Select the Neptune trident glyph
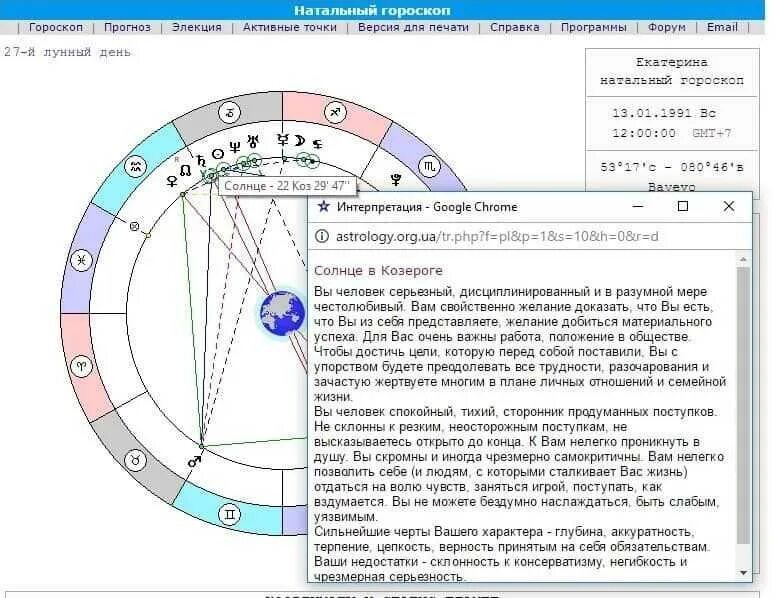Screen dimensions: 775x598 click(235, 146)
